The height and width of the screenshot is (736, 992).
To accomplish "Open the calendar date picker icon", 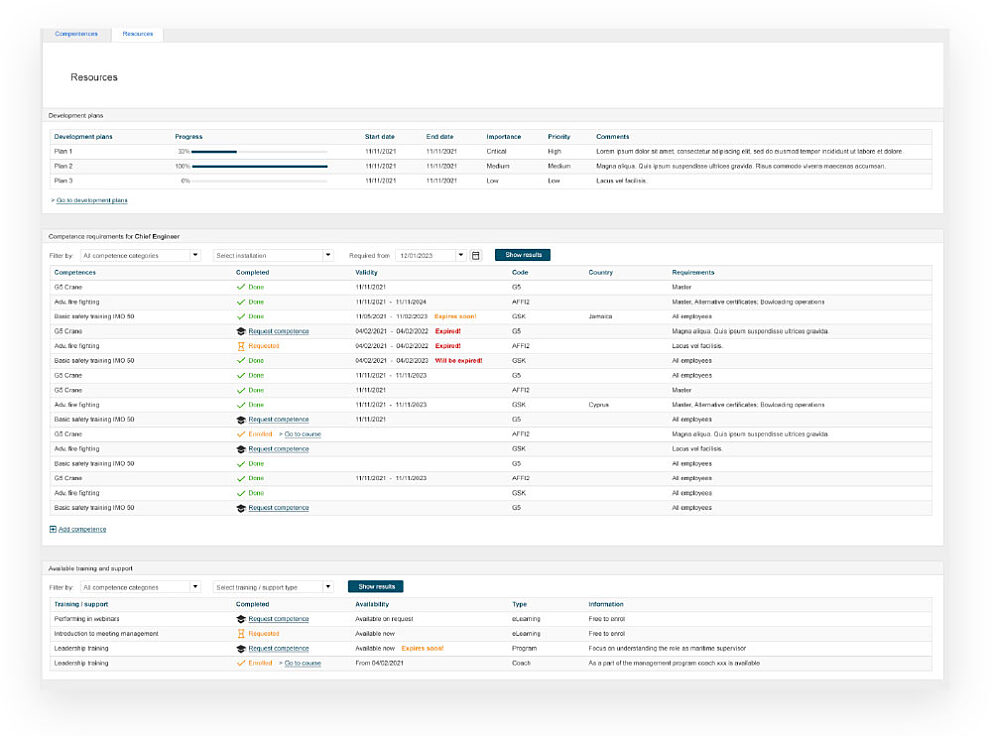I will click(476, 256).
